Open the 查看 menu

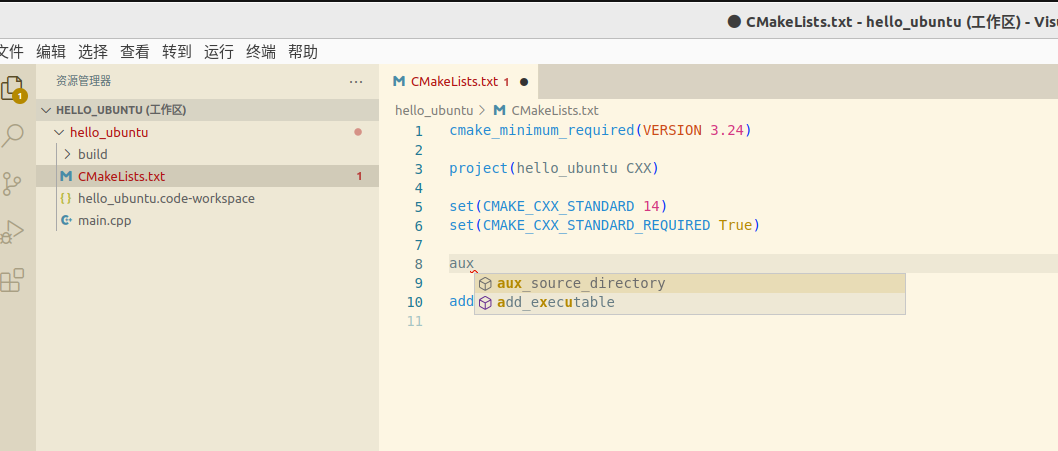coord(135,52)
